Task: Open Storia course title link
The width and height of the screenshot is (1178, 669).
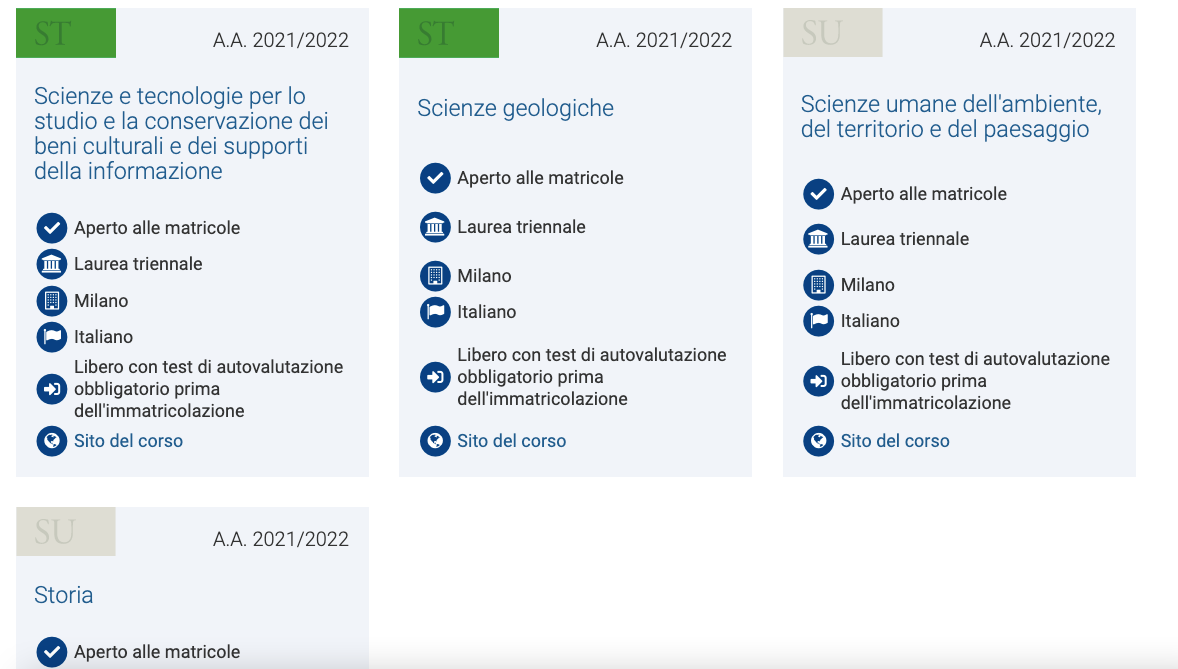Action: (x=64, y=595)
